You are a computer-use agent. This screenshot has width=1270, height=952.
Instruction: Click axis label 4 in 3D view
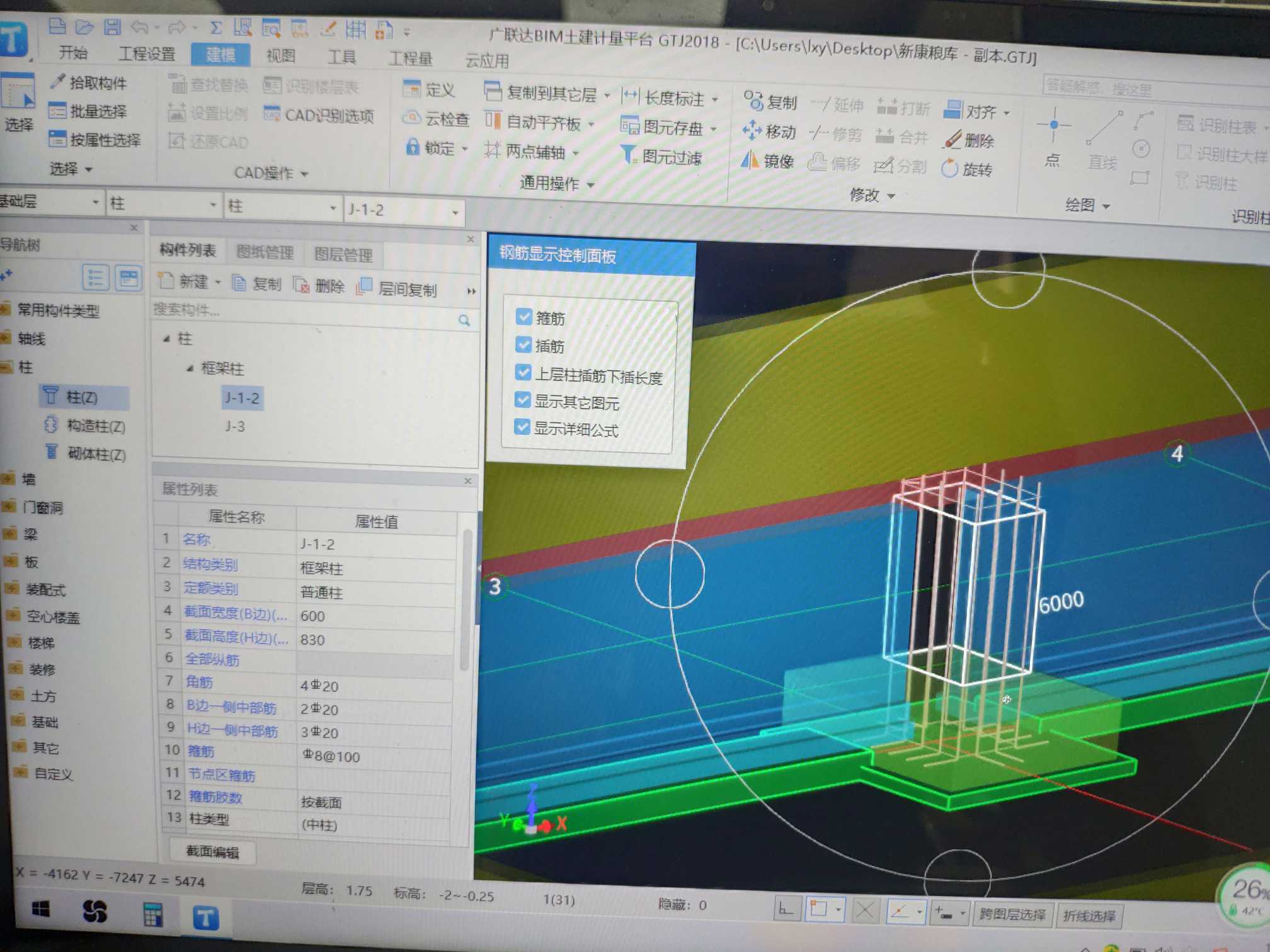click(1177, 453)
